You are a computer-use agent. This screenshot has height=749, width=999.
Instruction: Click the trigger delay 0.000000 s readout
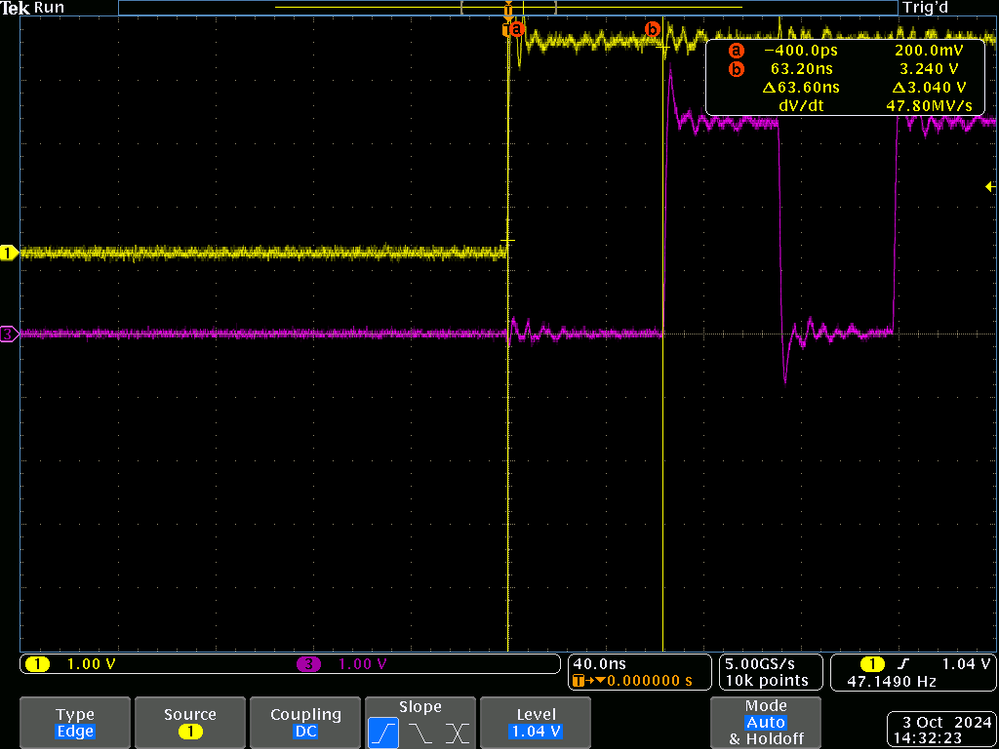(649, 681)
